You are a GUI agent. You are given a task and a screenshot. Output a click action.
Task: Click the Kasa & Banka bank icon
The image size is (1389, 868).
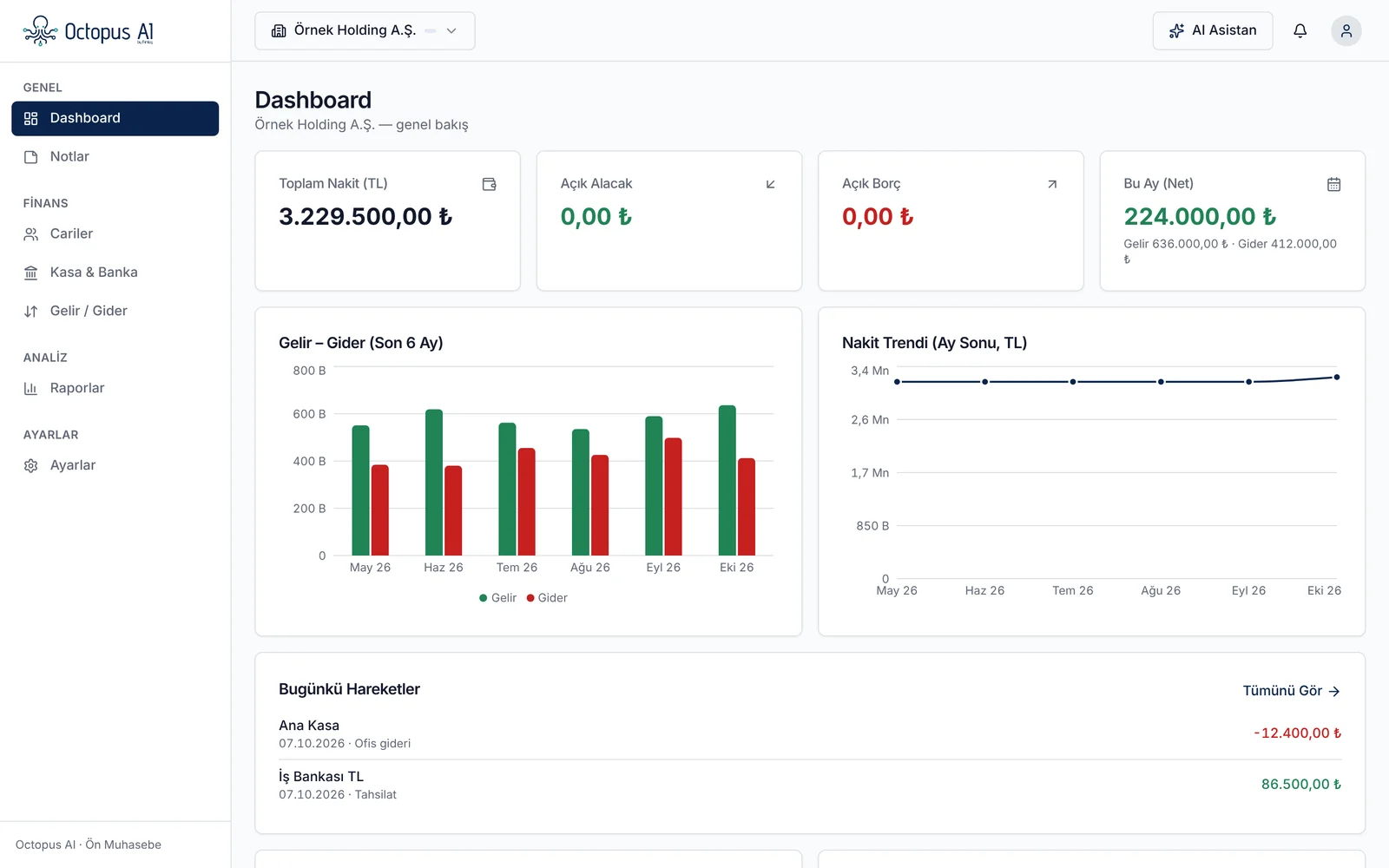coord(31,273)
